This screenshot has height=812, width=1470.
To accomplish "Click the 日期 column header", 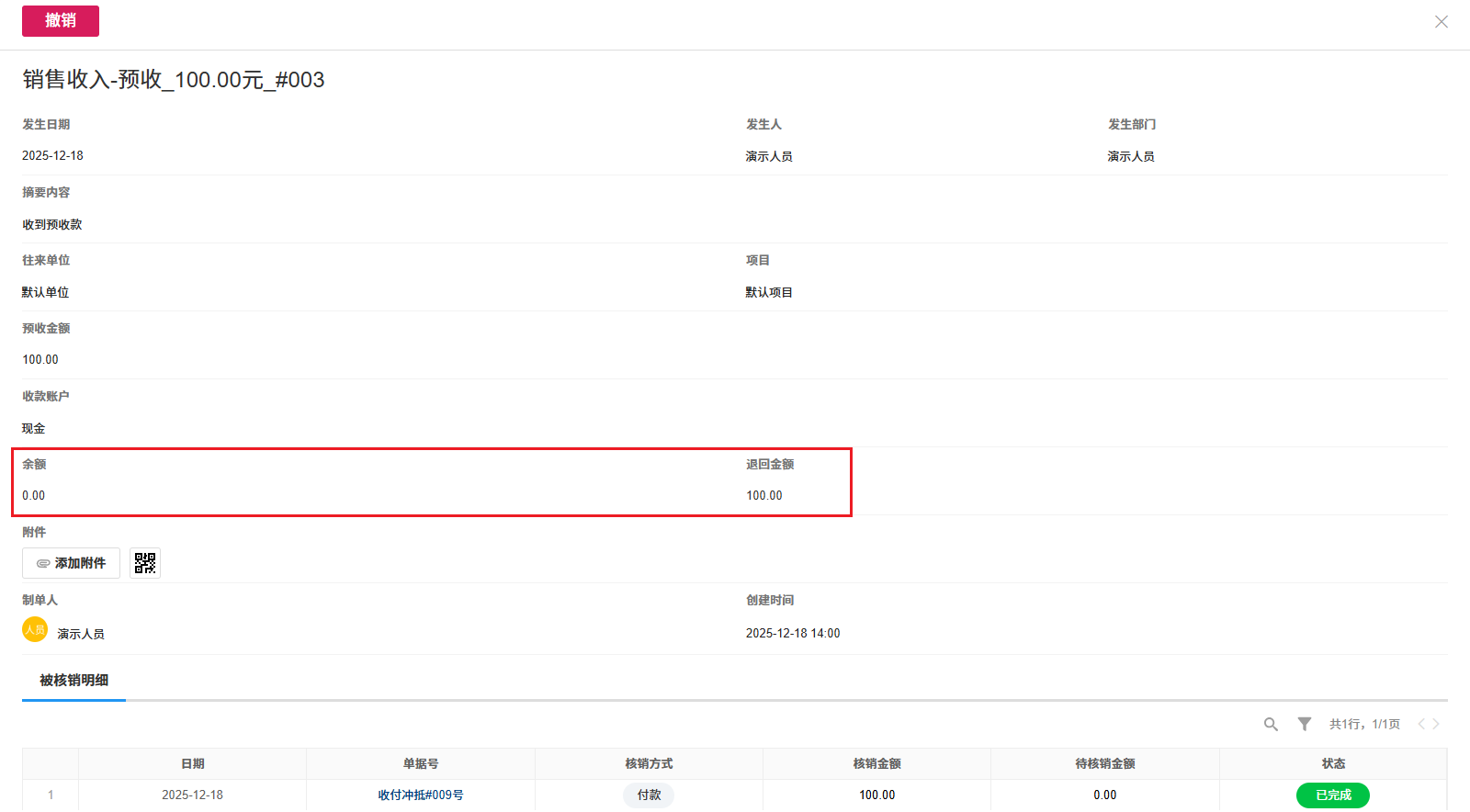I will (193, 764).
